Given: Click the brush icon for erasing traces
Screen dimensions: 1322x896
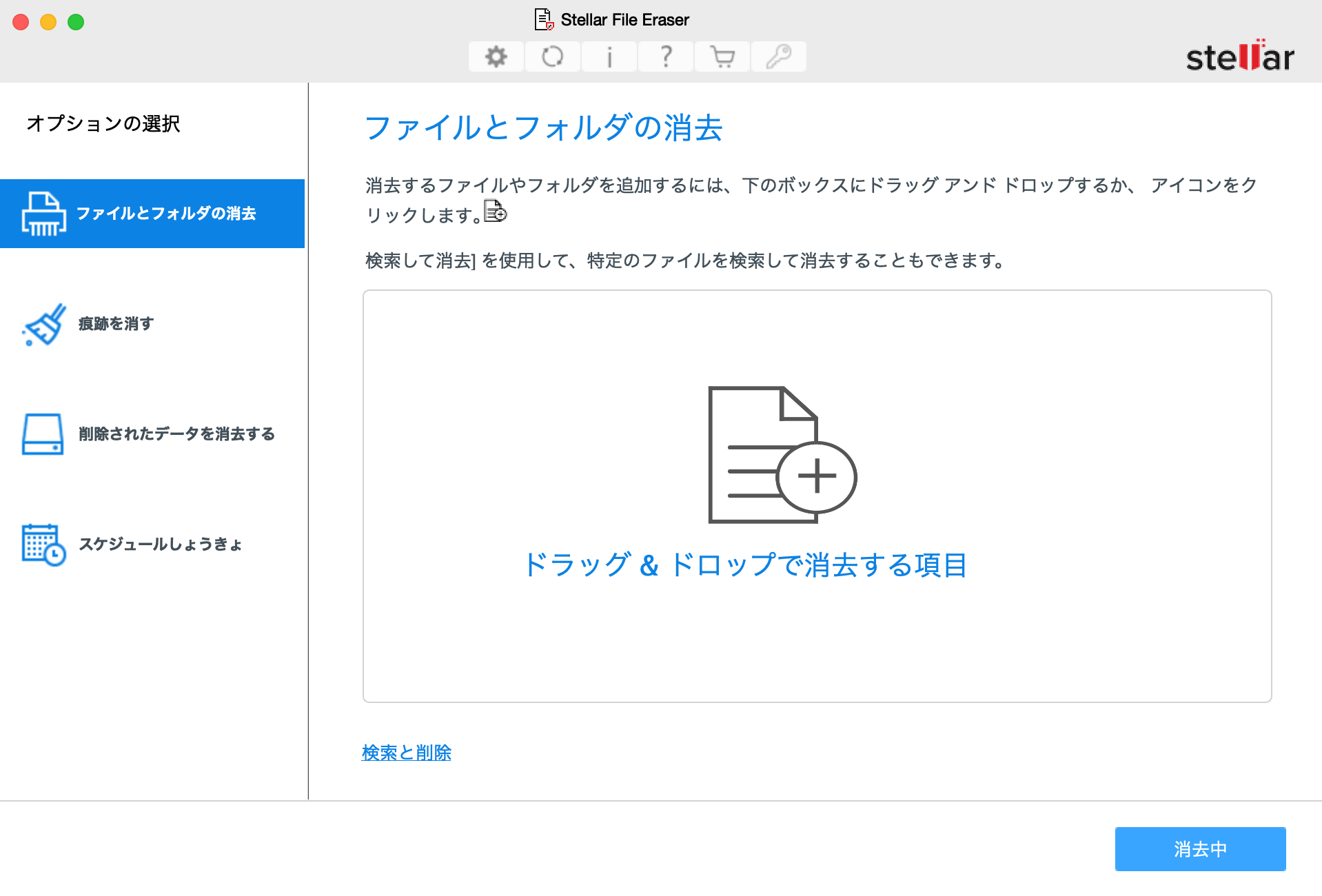Looking at the screenshot, I should tap(44, 324).
